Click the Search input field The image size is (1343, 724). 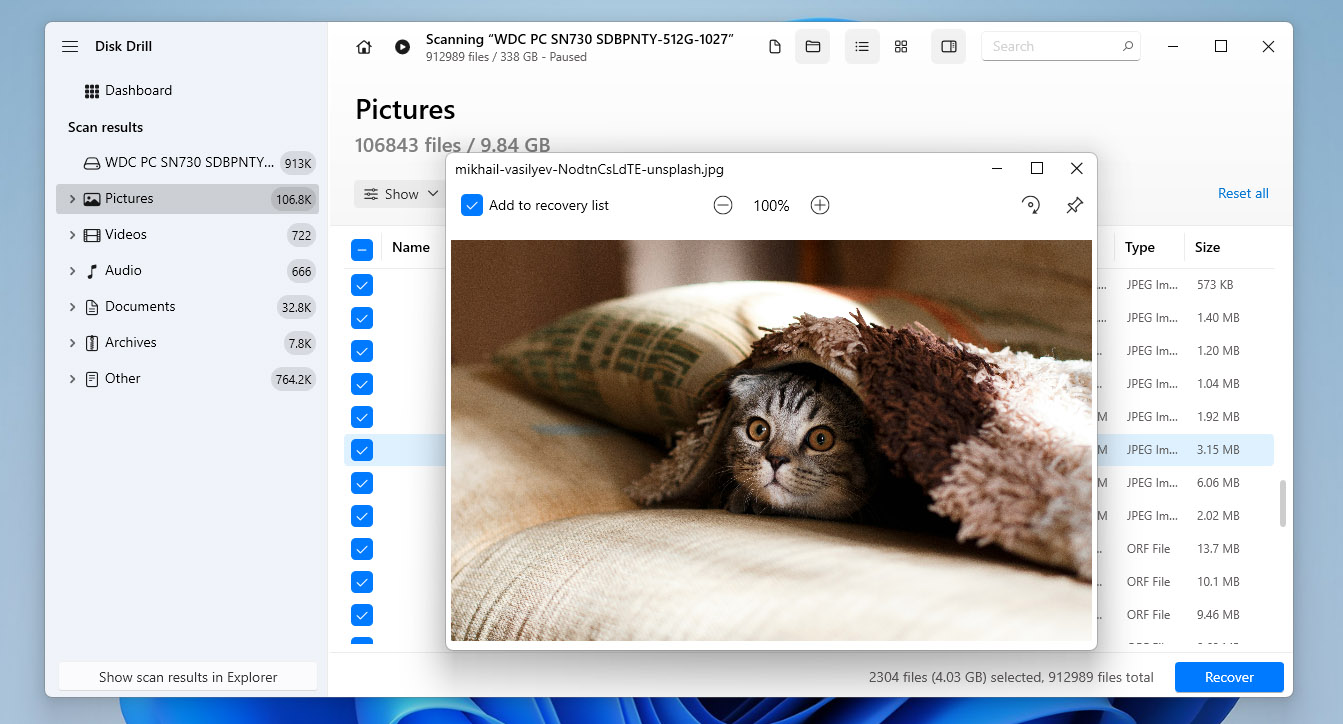(x=1061, y=46)
